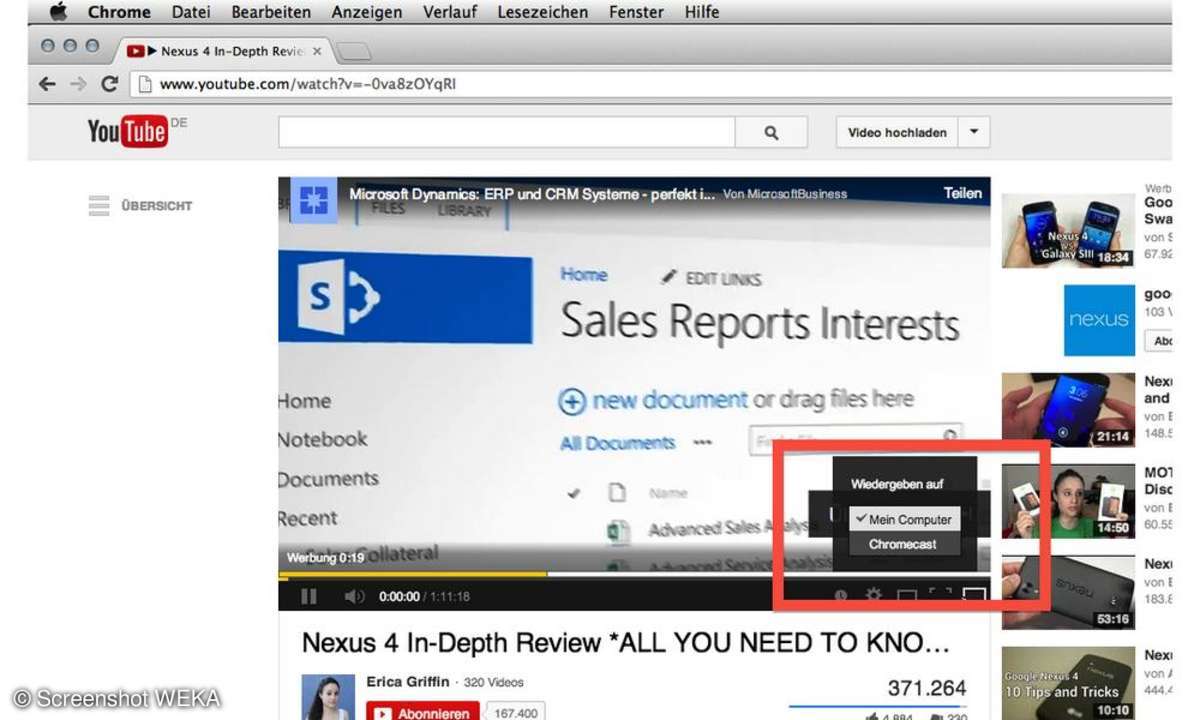
Task: Open the Anzeigen menu
Action: coord(367,12)
